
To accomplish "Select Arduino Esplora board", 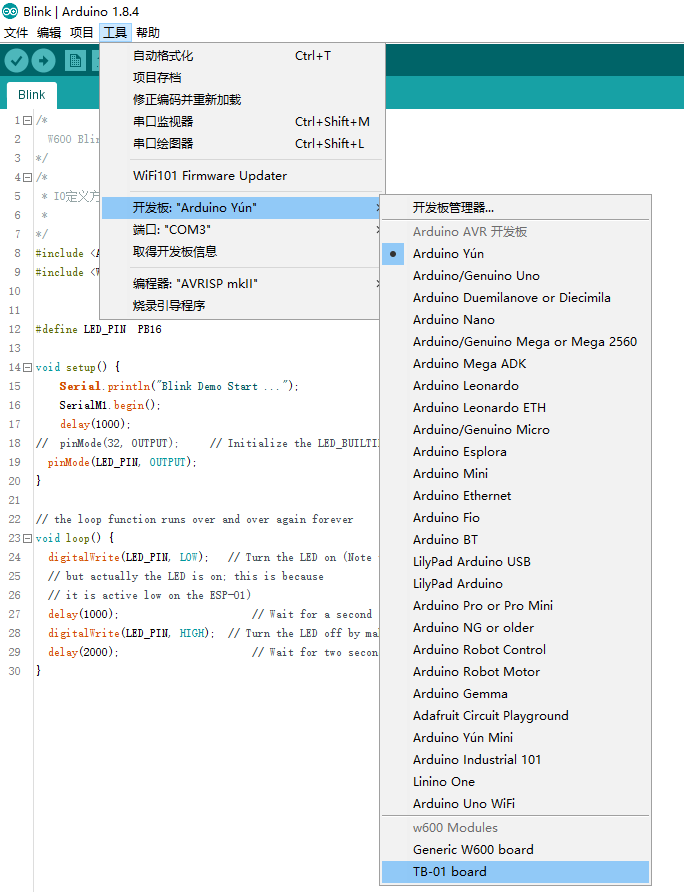I will tap(515, 452).
